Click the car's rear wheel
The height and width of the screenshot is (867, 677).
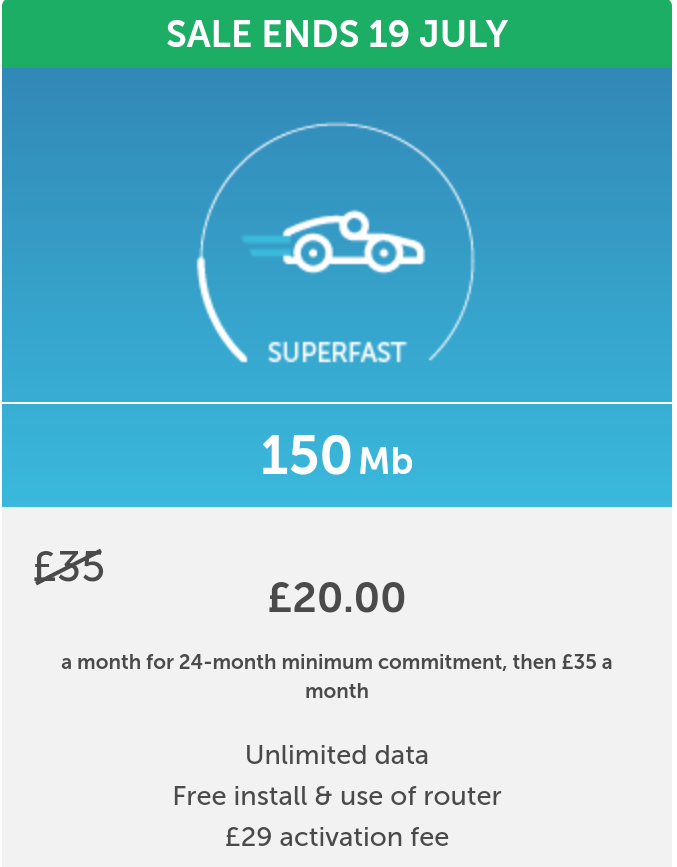click(313, 253)
